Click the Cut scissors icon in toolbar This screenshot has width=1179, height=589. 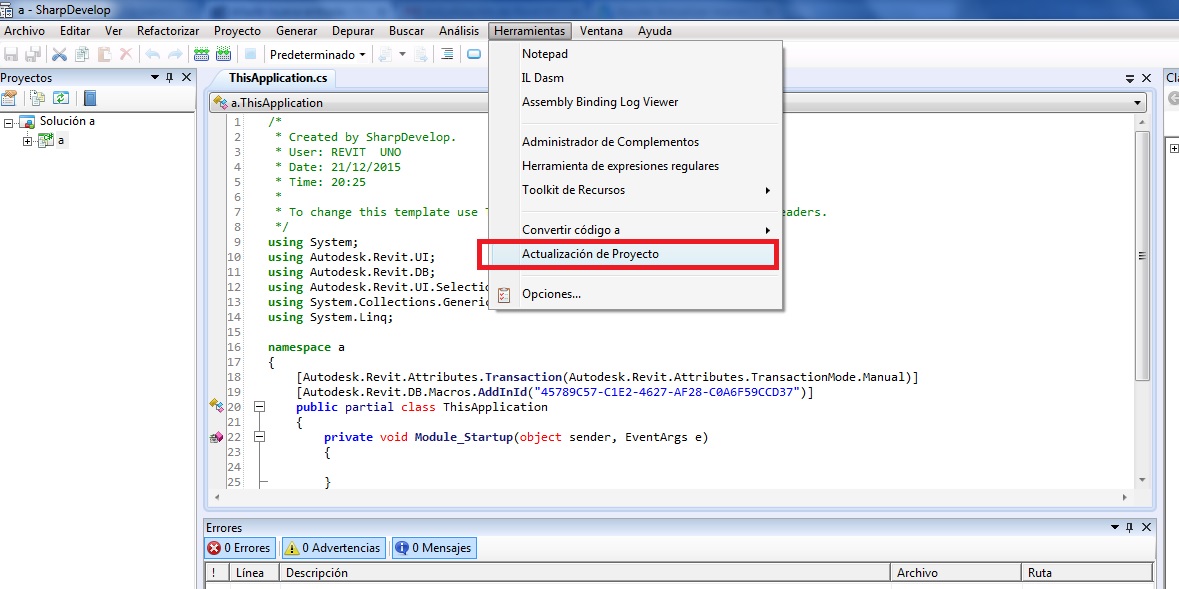(x=60, y=54)
